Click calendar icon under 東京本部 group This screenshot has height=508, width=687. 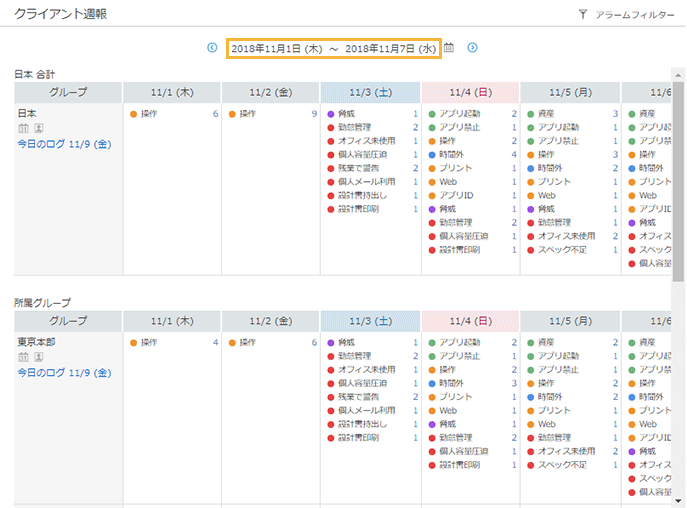click(23, 357)
